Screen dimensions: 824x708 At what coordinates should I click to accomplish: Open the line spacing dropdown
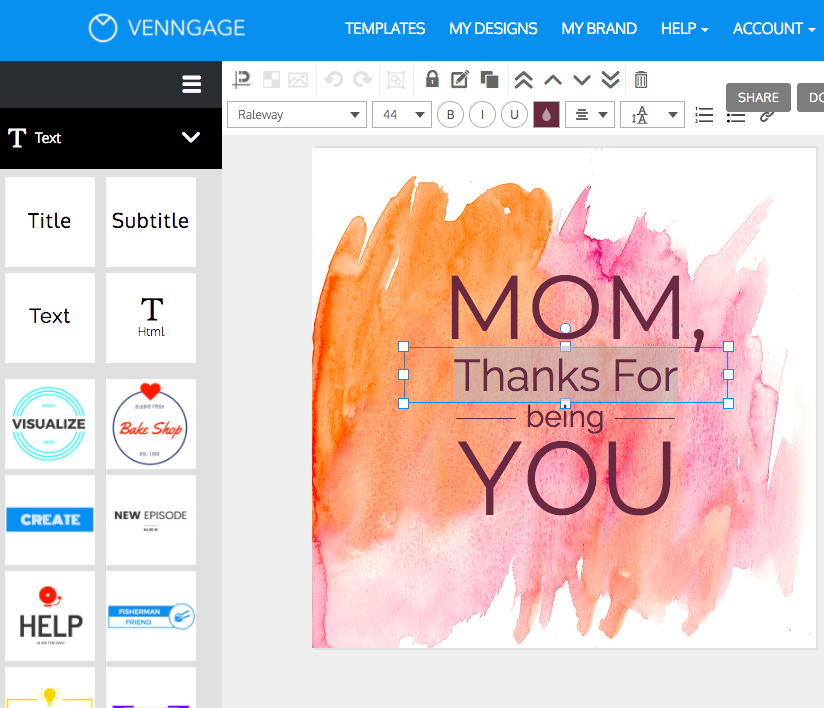pyautogui.click(x=652, y=115)
